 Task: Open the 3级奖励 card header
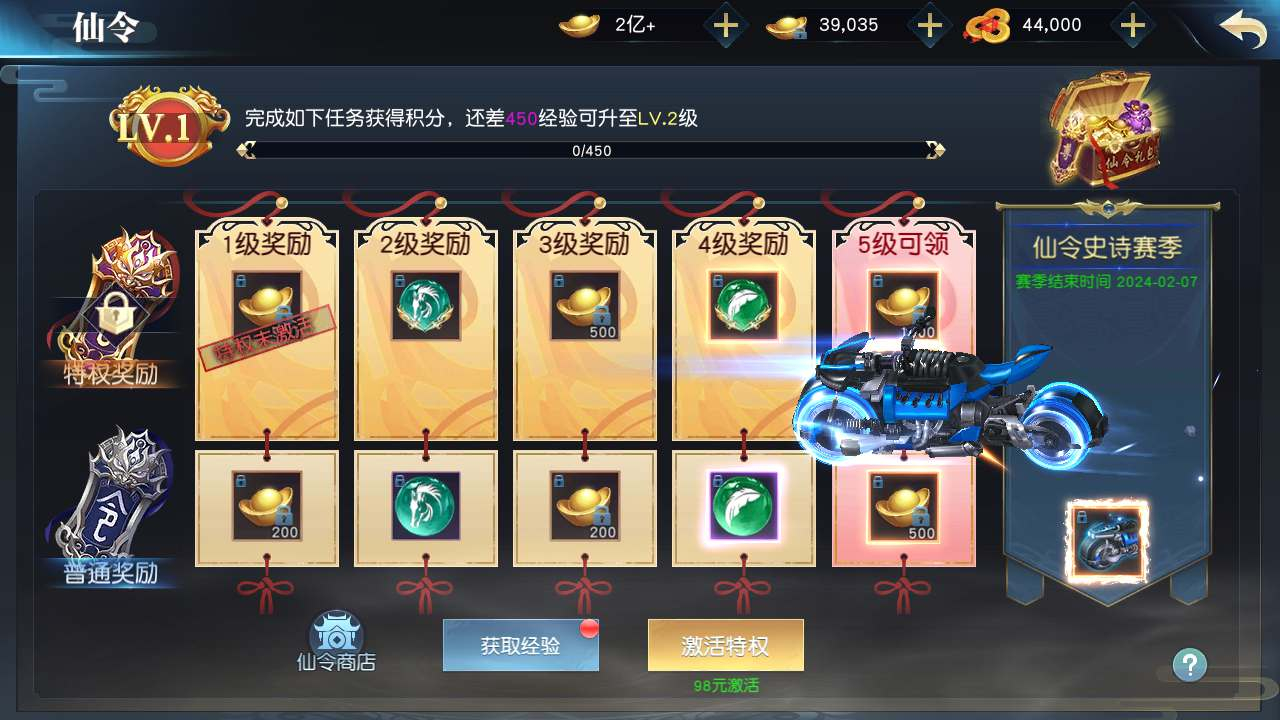(585, 243)
